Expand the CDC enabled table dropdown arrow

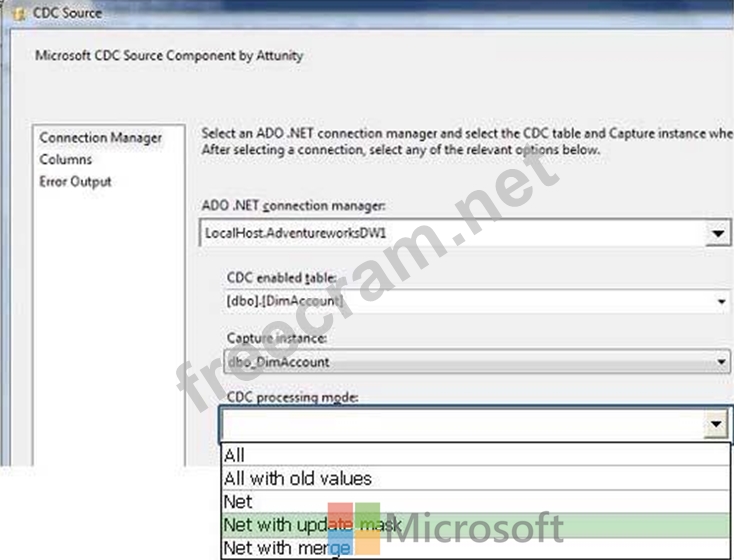tap(722, 301)
